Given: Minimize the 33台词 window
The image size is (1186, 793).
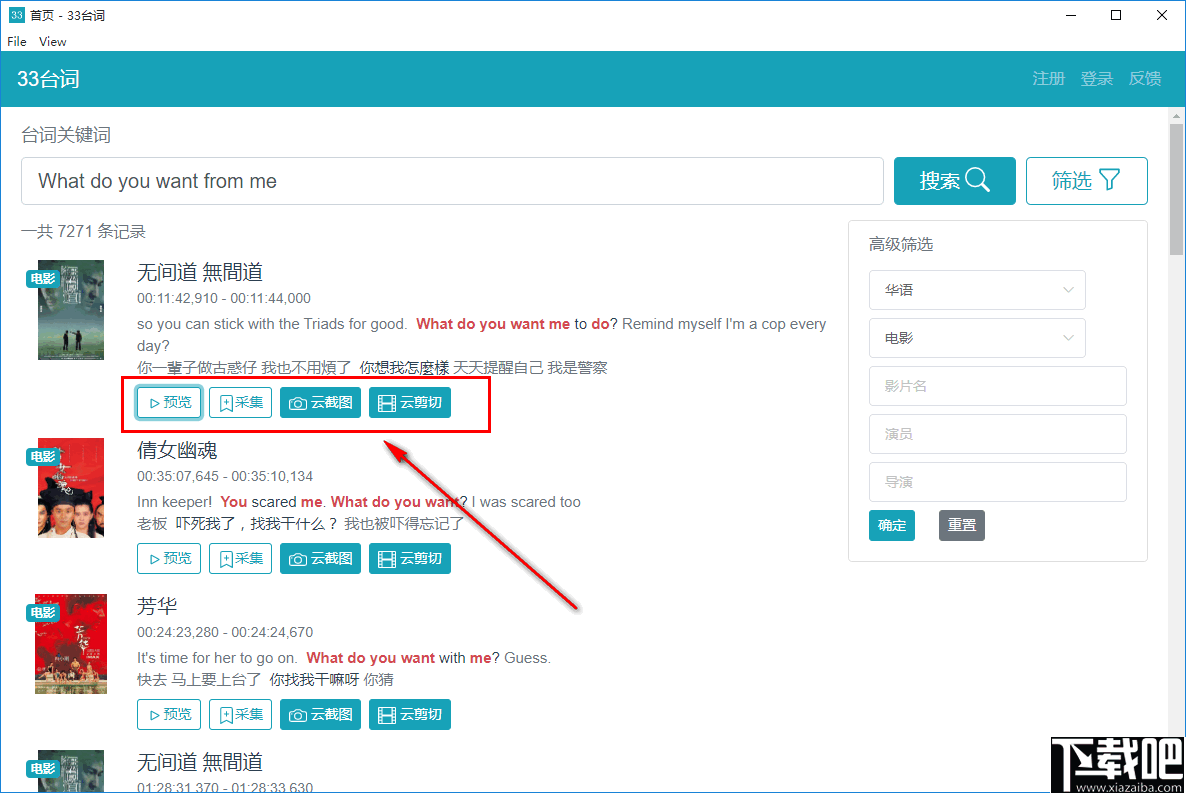Looking at the screenshot, I should click(1070, 15).
